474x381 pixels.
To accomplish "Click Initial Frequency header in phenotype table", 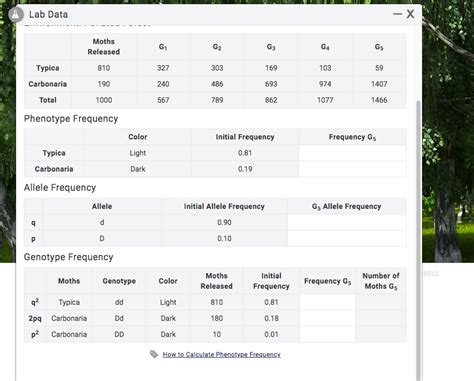I will tap(245, 137).
